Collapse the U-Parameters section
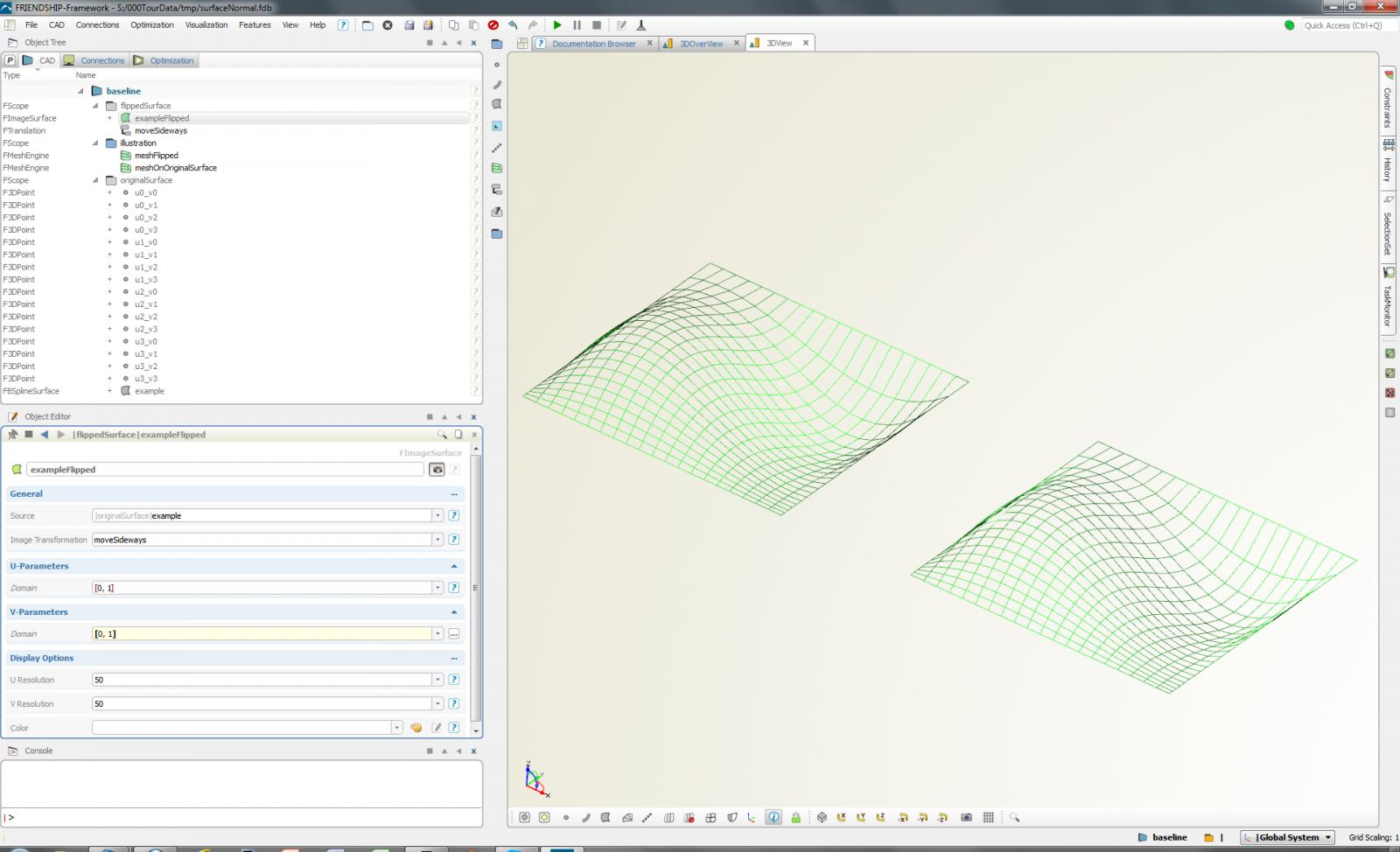The image size is (1400, 852). click(454, 566)
